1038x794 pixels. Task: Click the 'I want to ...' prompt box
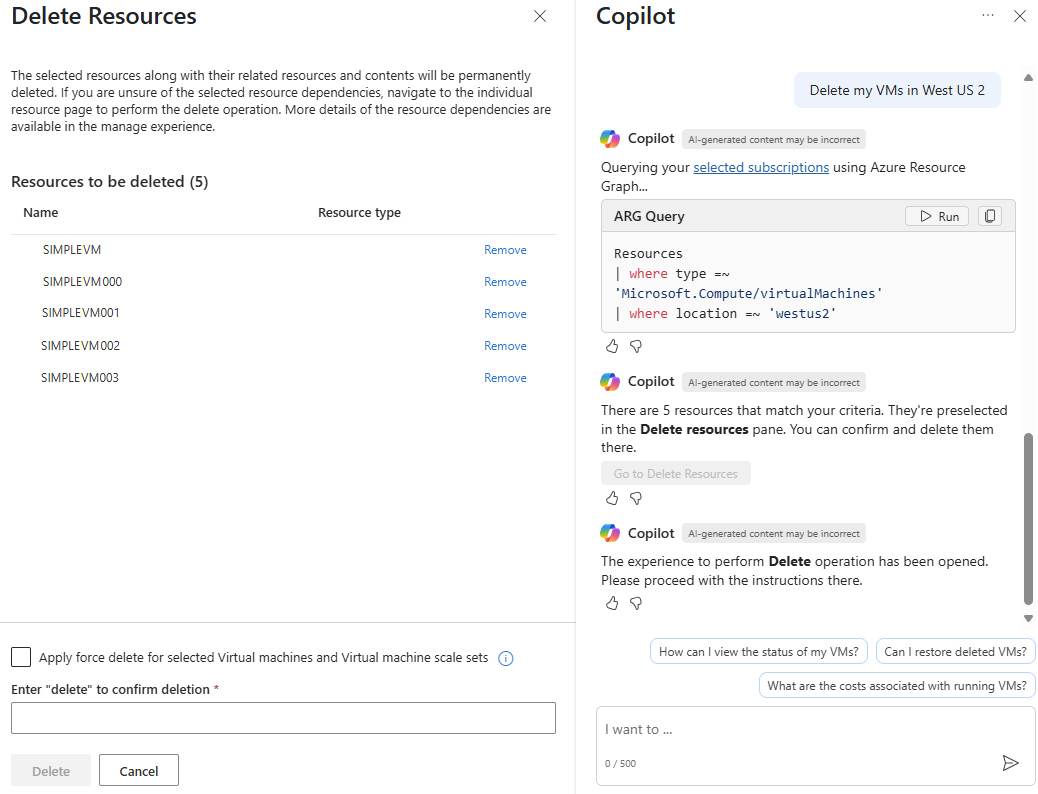click(x=800, y=730)
